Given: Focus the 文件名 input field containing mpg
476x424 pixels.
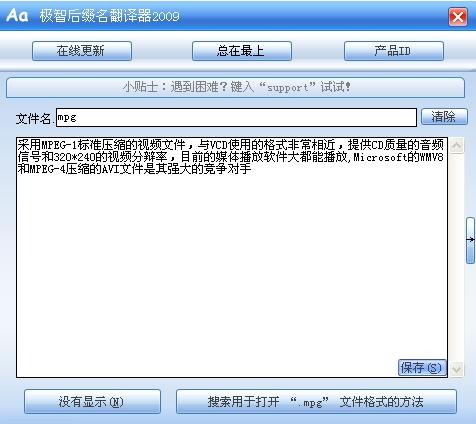Looking at the screenshot, I should click(x=236, y=117).
